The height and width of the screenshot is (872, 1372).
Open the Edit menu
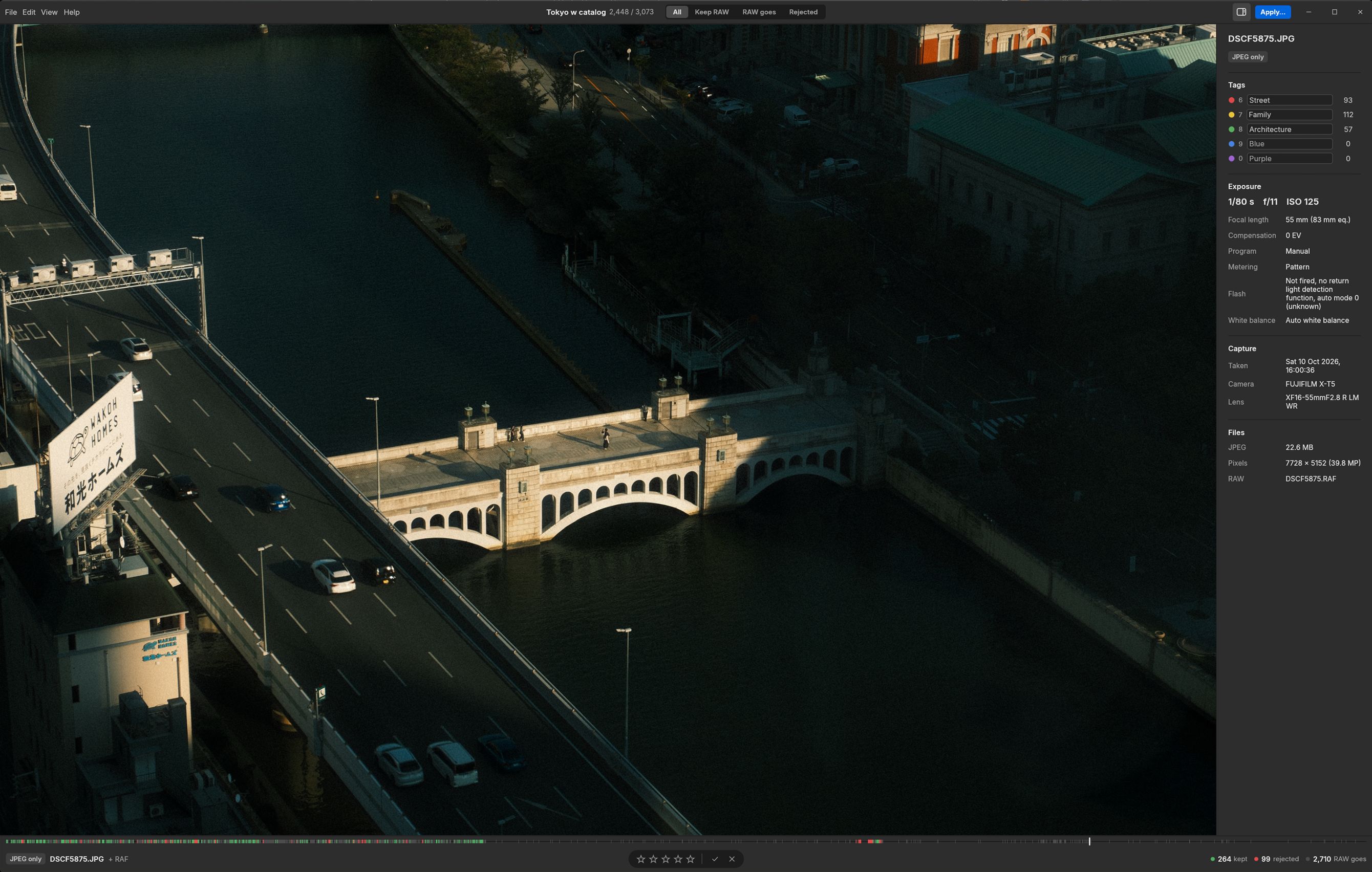click(x=29, y=12)
